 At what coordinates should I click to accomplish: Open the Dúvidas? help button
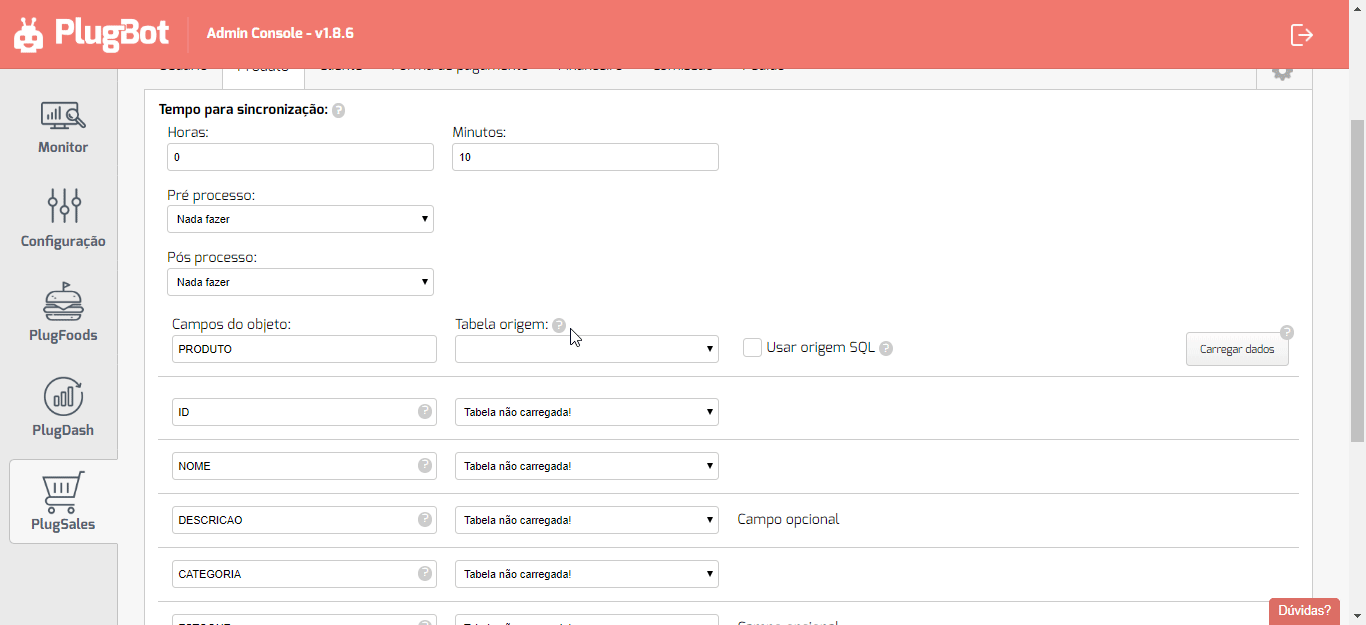click(1304, 610)
